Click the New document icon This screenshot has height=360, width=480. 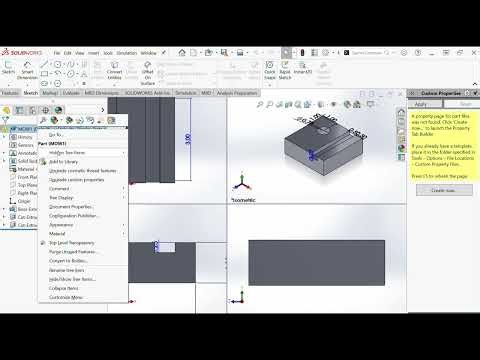coord(193,53)
